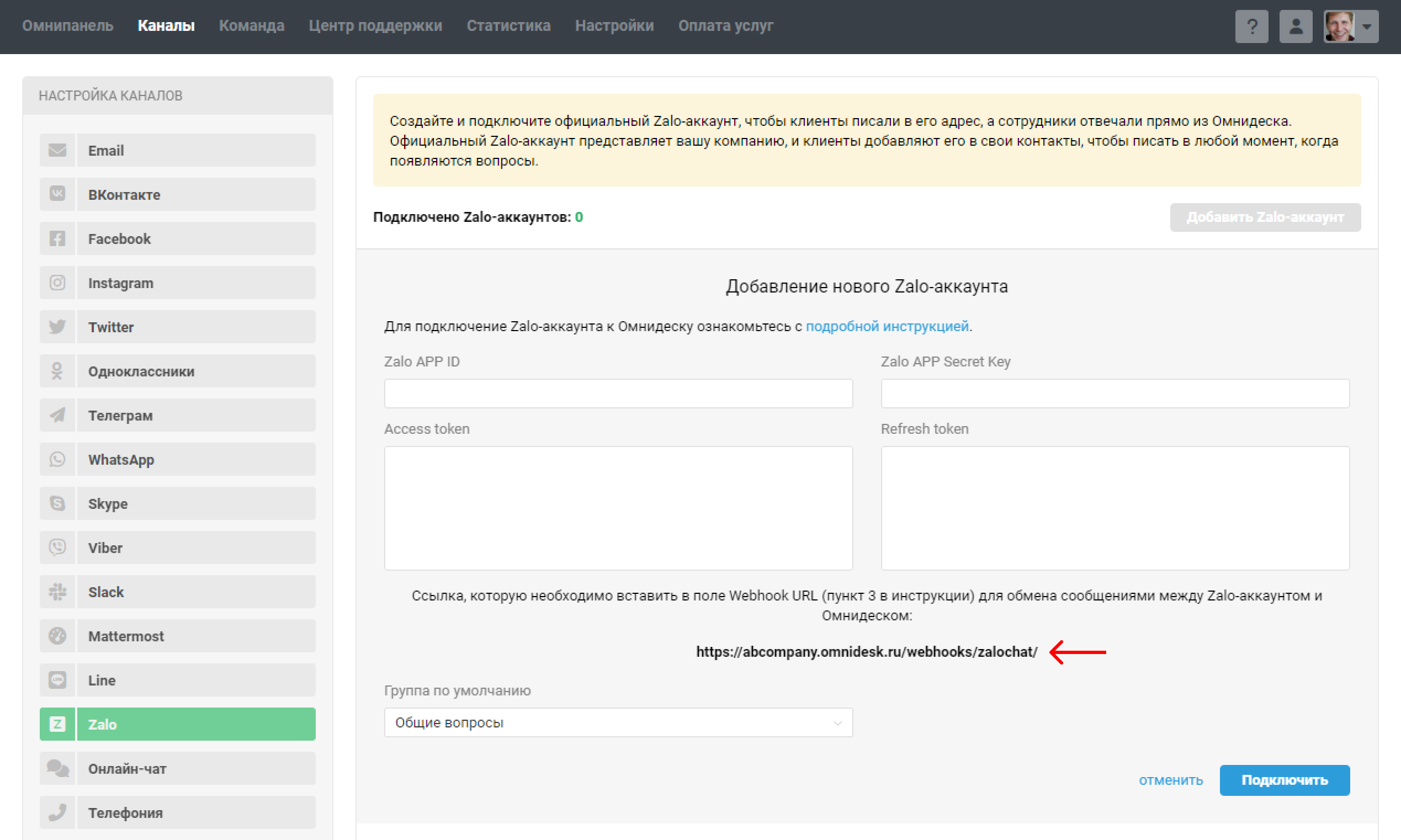Click the Добавить Zalo-аккаунт button
The height and width of the screenshot is (840, 1401).
pos(1265,217)
